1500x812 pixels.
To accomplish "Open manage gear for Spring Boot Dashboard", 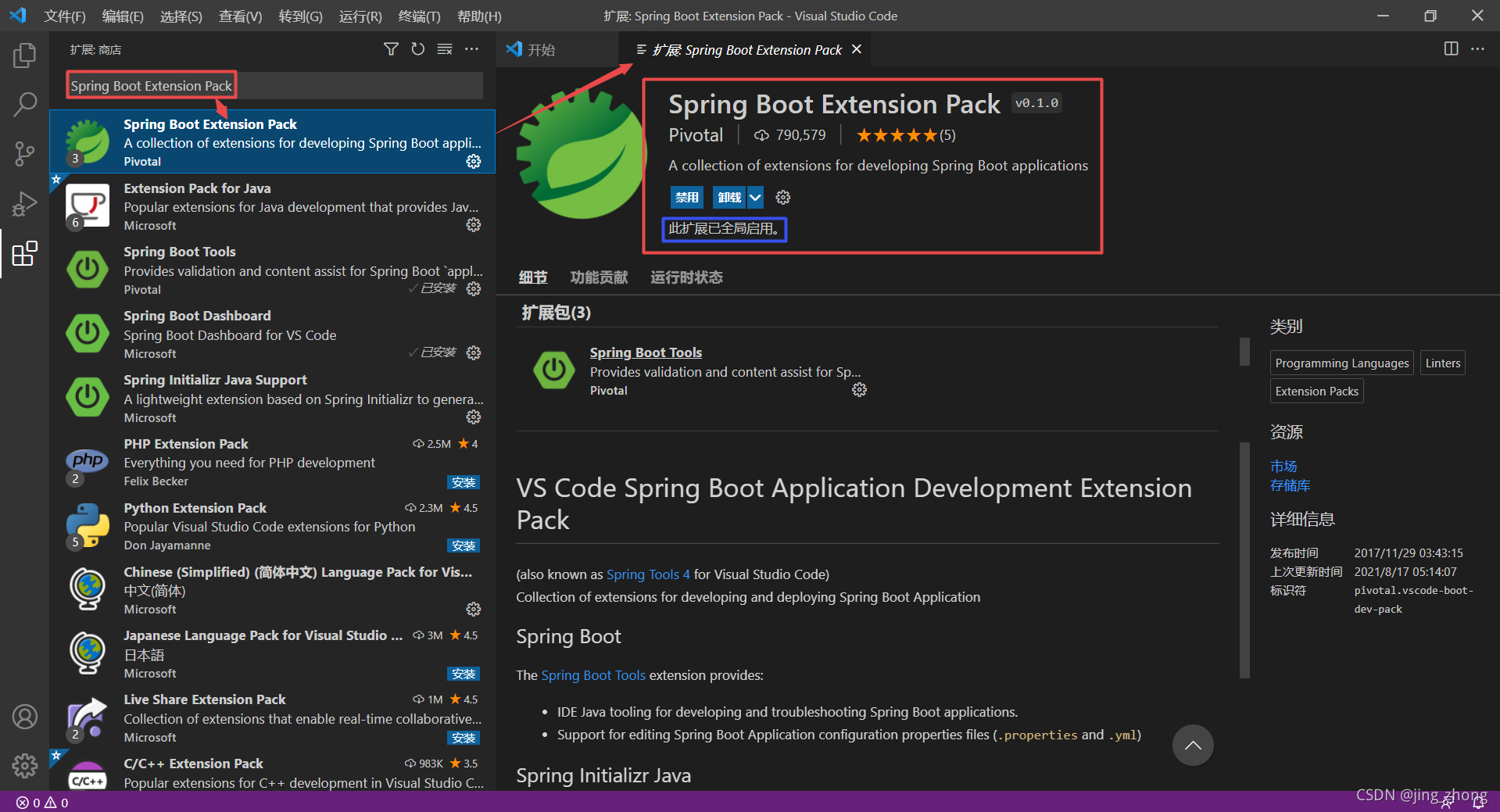I will (474, 353).
